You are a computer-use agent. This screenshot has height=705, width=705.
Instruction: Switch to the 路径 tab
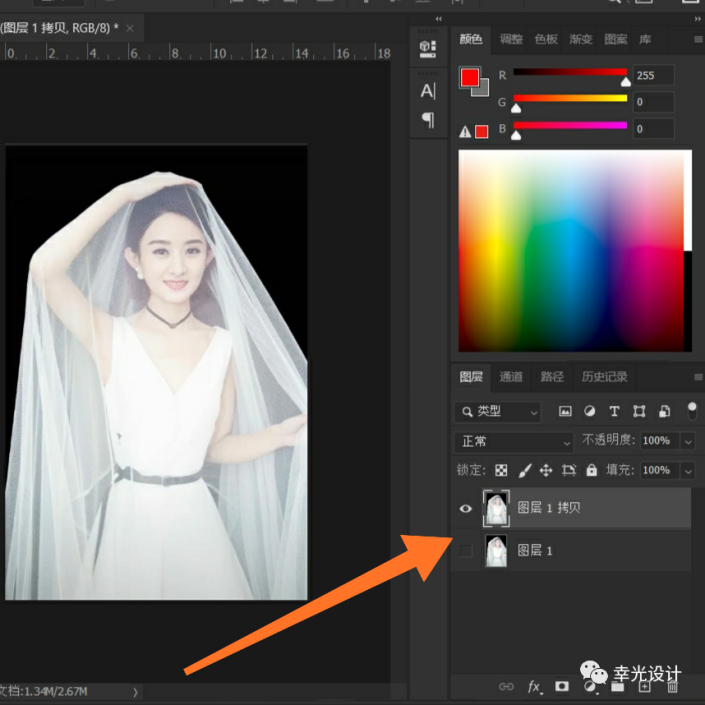point(552,377)
